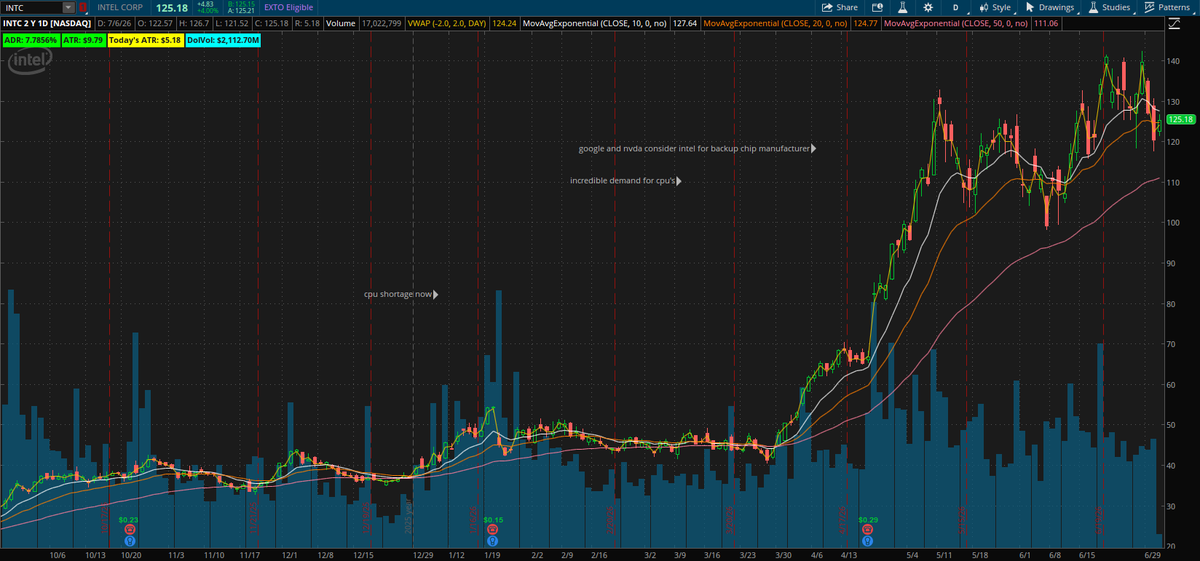Click the $0.29 earnings value
1200x561 pixels.
click(869, 520)
